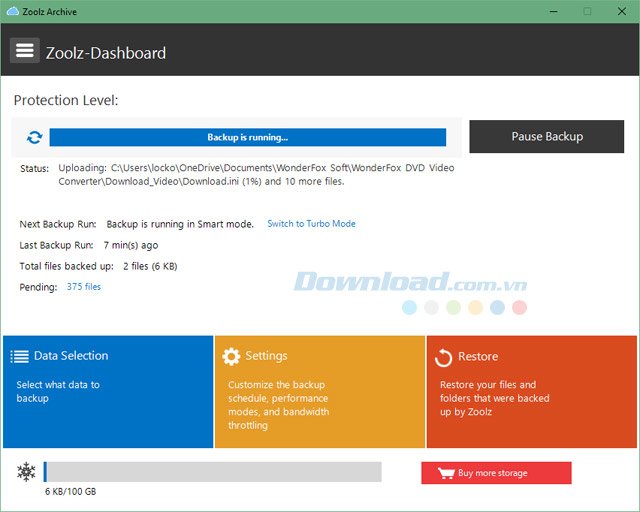The image size is (640, 512).
Task: Click the Zoolz cloud icon in title bar
Action: coord(12,11)
